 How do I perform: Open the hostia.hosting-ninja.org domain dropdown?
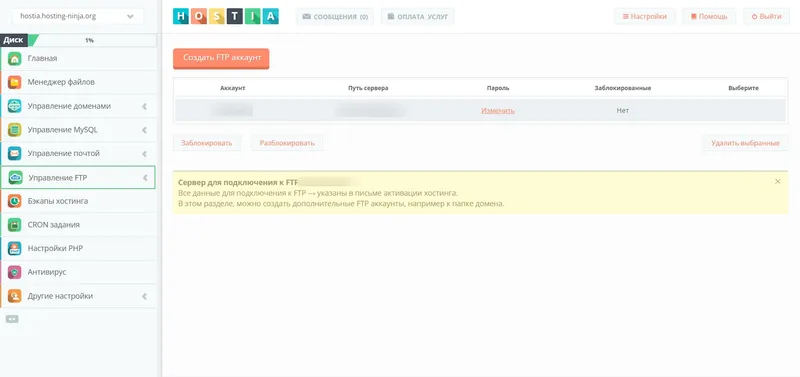[x=77, y=16]
